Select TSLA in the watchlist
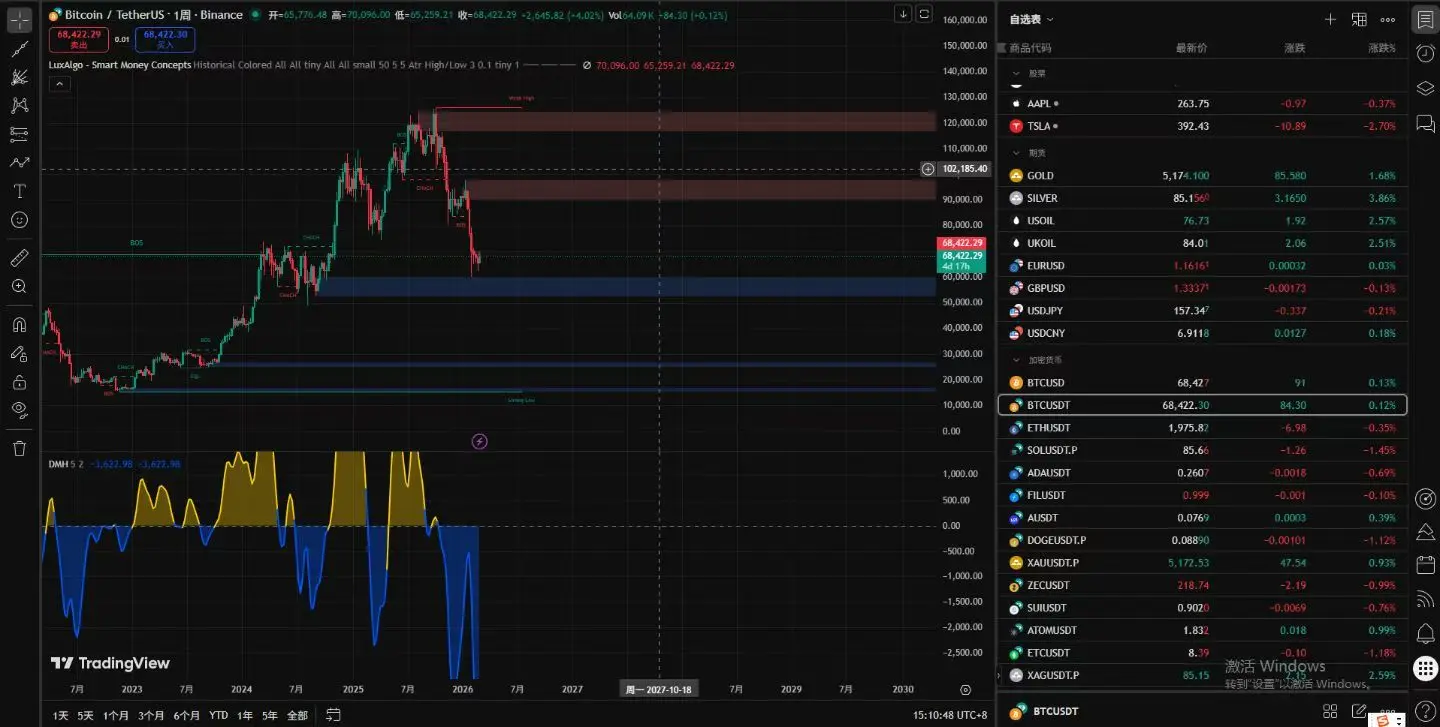The height and width of the screenshot is (727, 1440). point(1203,126)
